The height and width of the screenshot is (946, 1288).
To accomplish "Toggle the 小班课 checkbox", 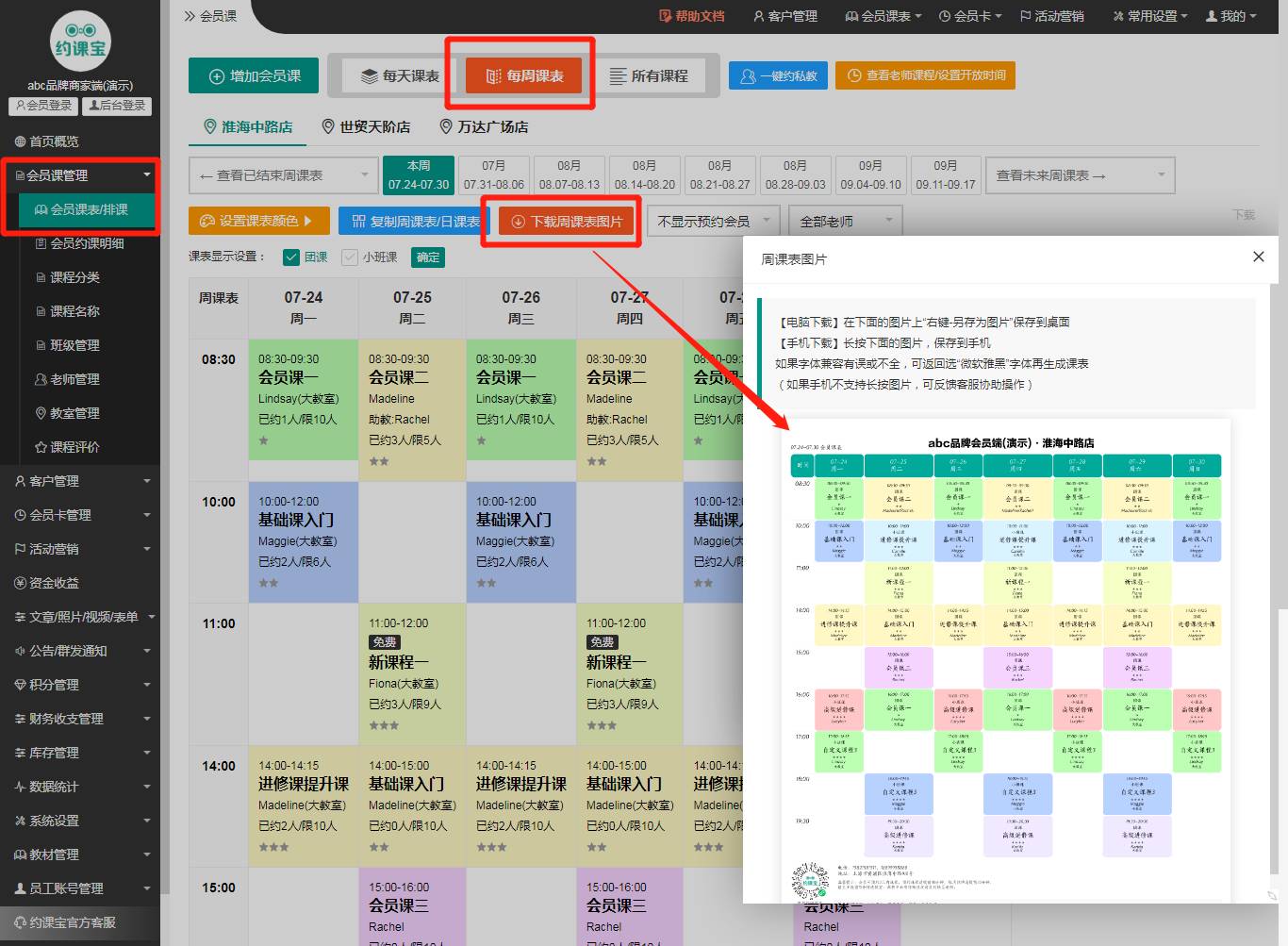I will point(350,257).
